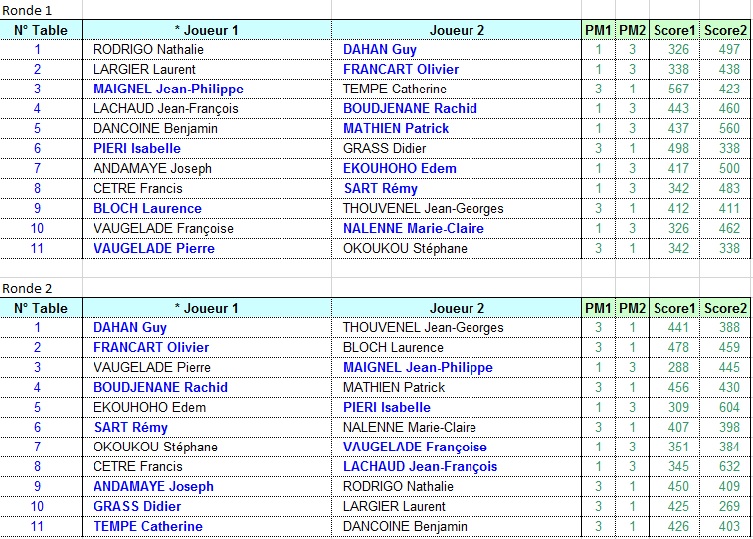The width and height of the screenshot is (753, 539).
Task: Click 'PM2' header in Ronde 2
Action: click(x=632, y=308)
